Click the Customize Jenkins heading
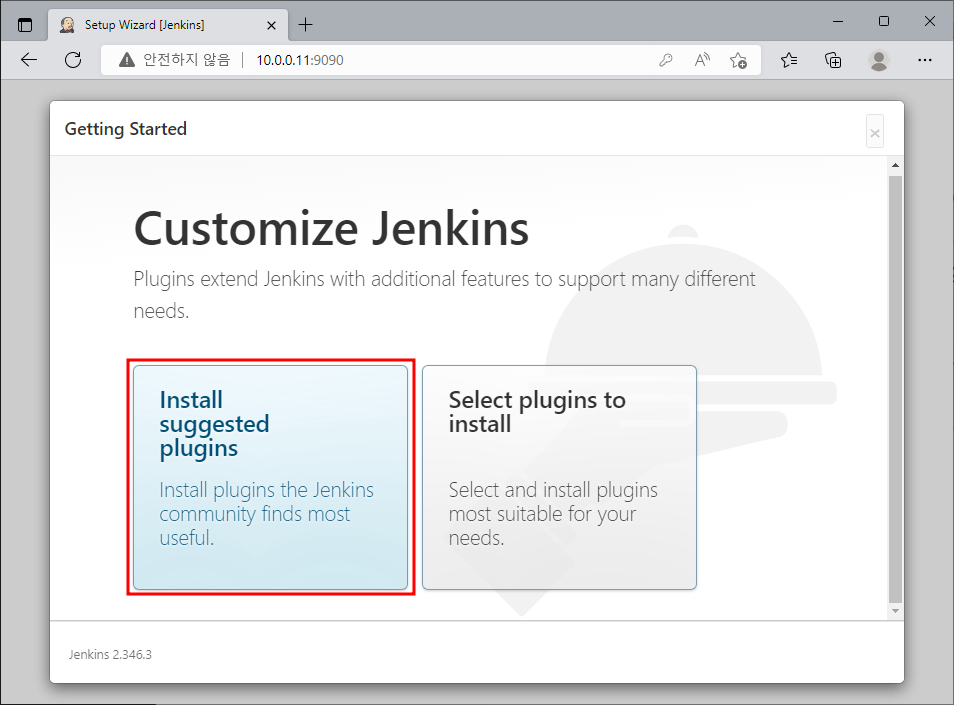Viewport: 954px width, 705px height. pos(331,229)
